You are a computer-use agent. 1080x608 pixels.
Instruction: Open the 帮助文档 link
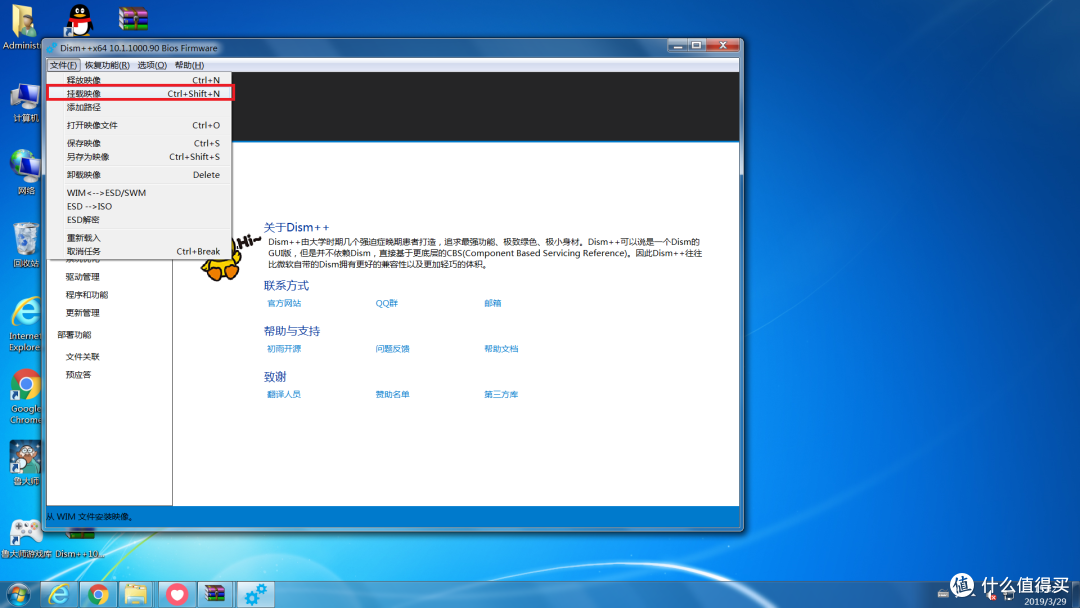500,348
